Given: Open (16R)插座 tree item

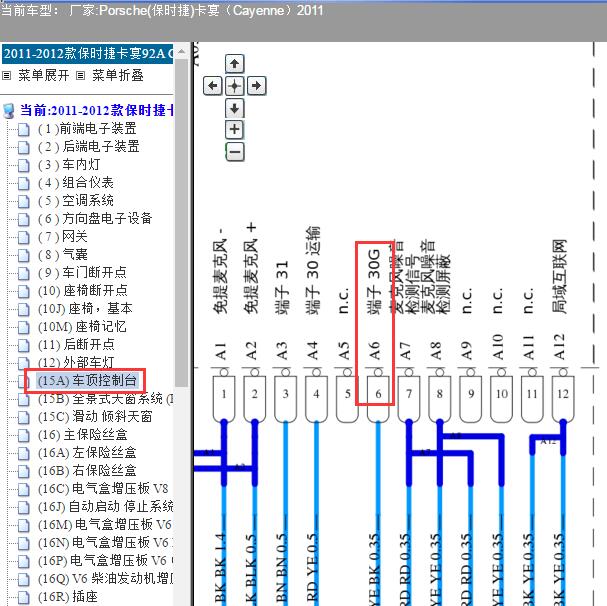Looking at the screenshot, I should [68, 597].
